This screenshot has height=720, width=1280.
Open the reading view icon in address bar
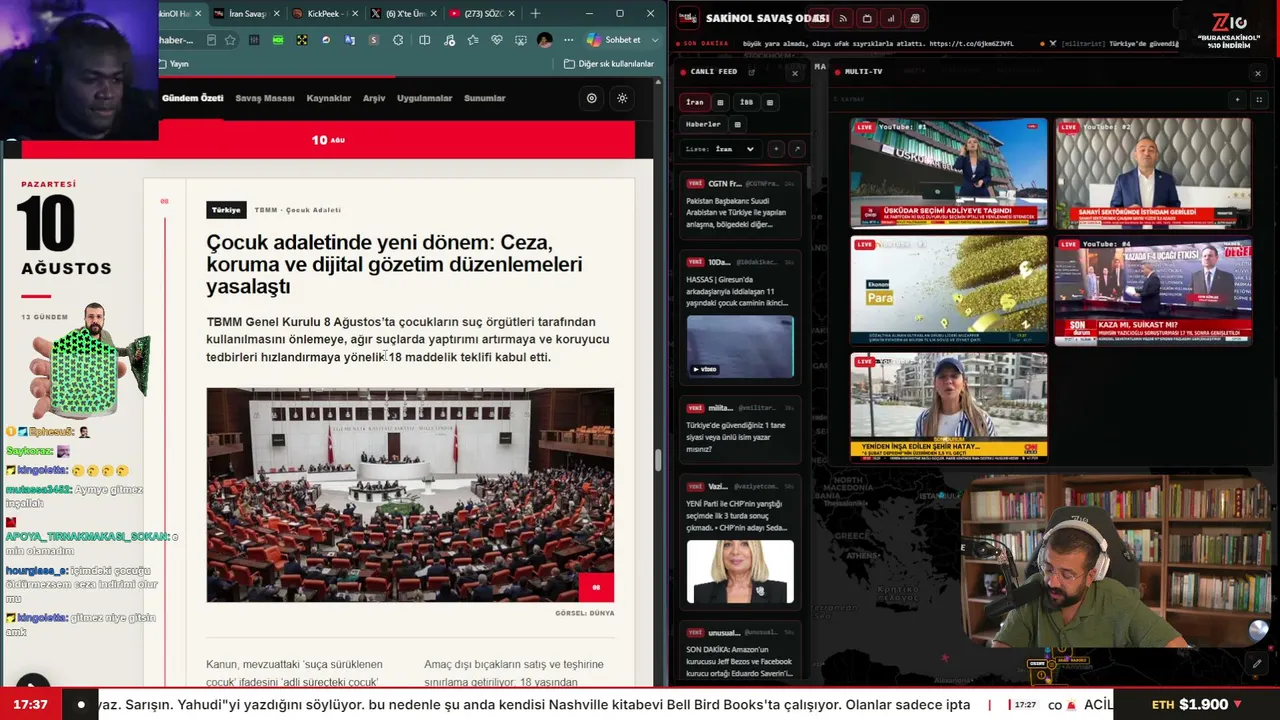tap(211, 40)
